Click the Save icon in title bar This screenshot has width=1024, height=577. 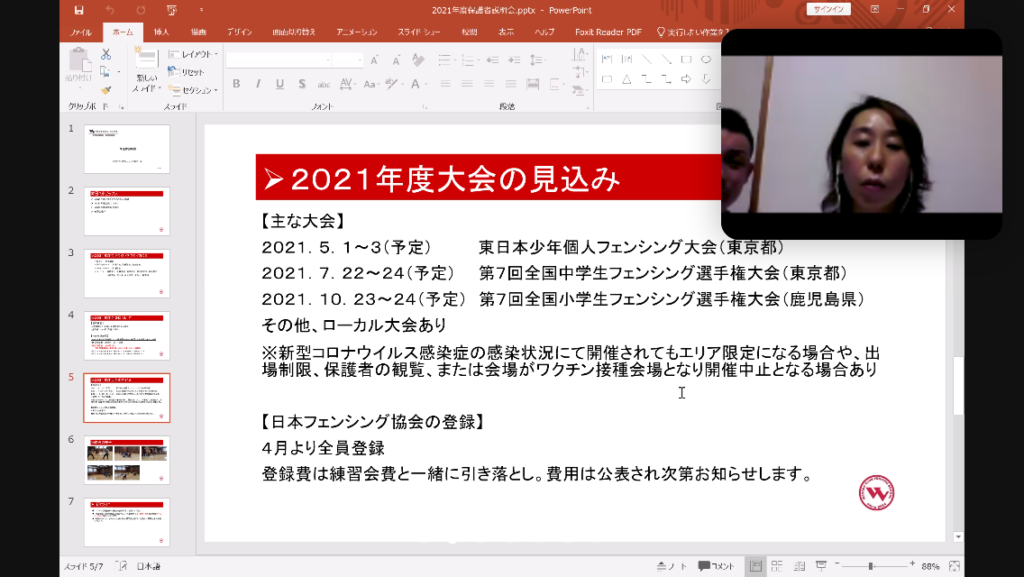(x=79, y=10)
